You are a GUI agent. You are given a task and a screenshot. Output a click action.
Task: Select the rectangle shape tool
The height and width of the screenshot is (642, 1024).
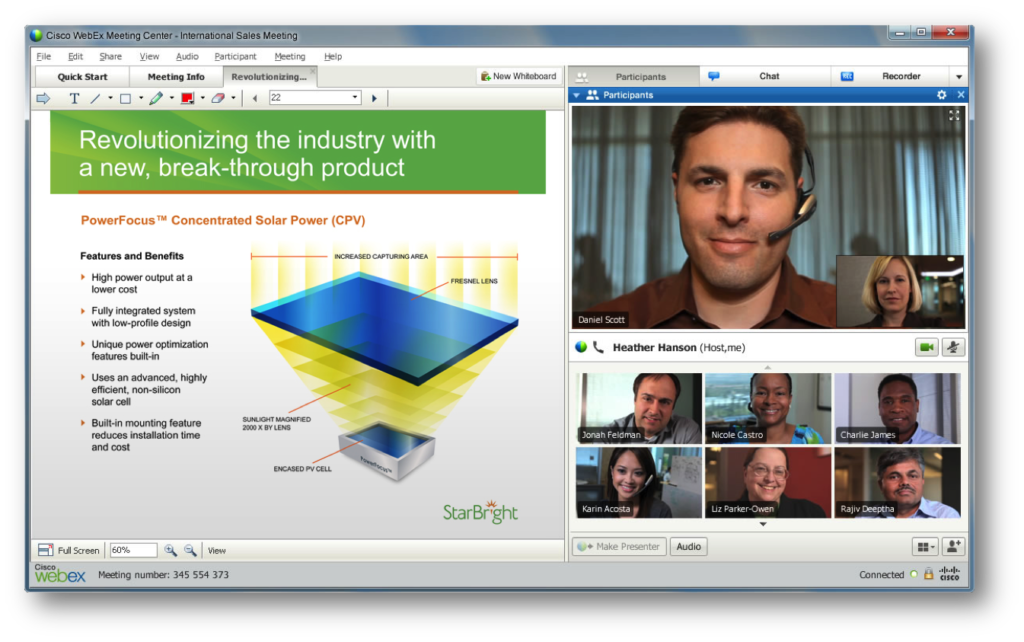(x=125, y=97)
